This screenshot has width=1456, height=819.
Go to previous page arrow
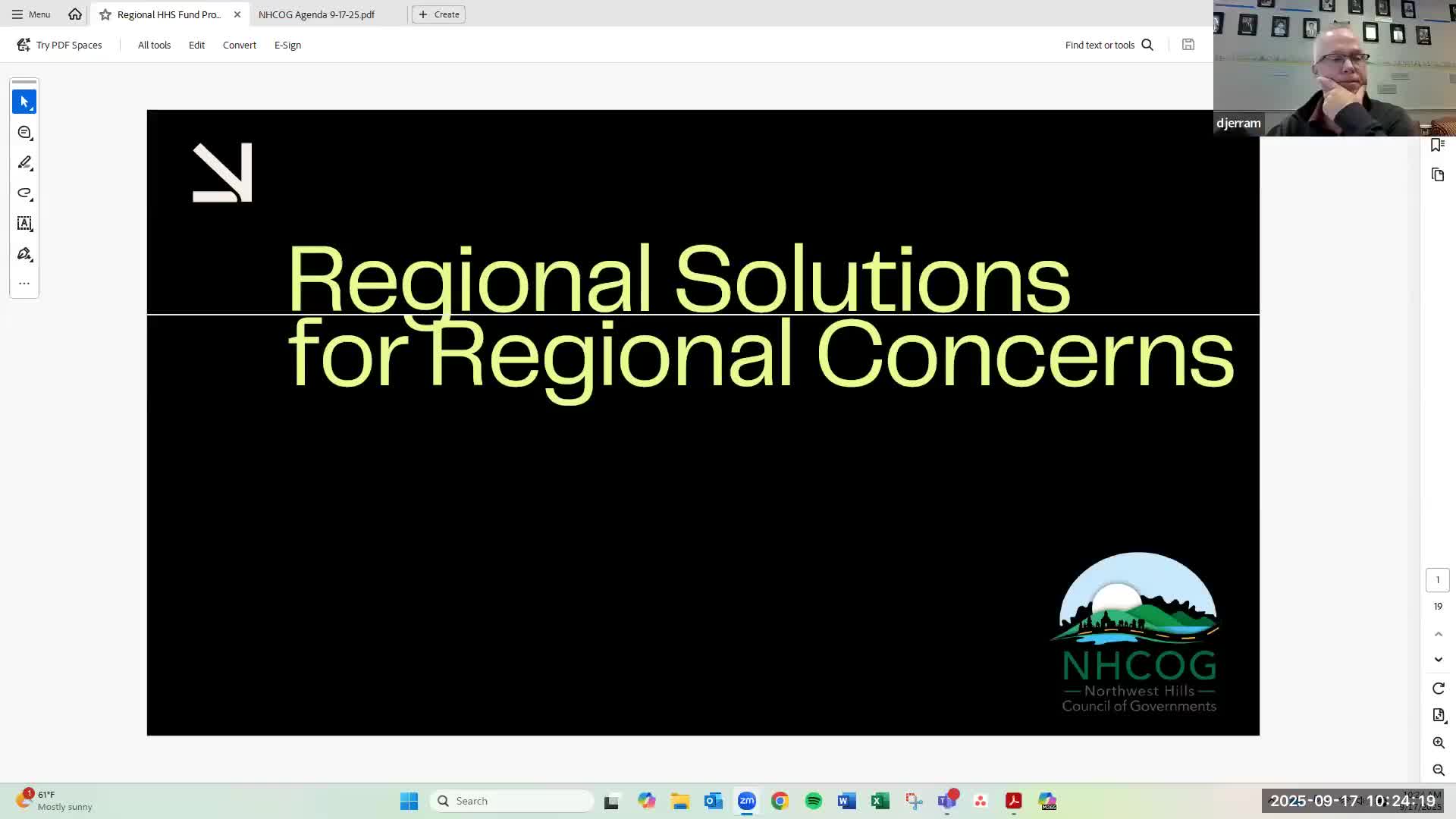click(x=1438, y=634)
